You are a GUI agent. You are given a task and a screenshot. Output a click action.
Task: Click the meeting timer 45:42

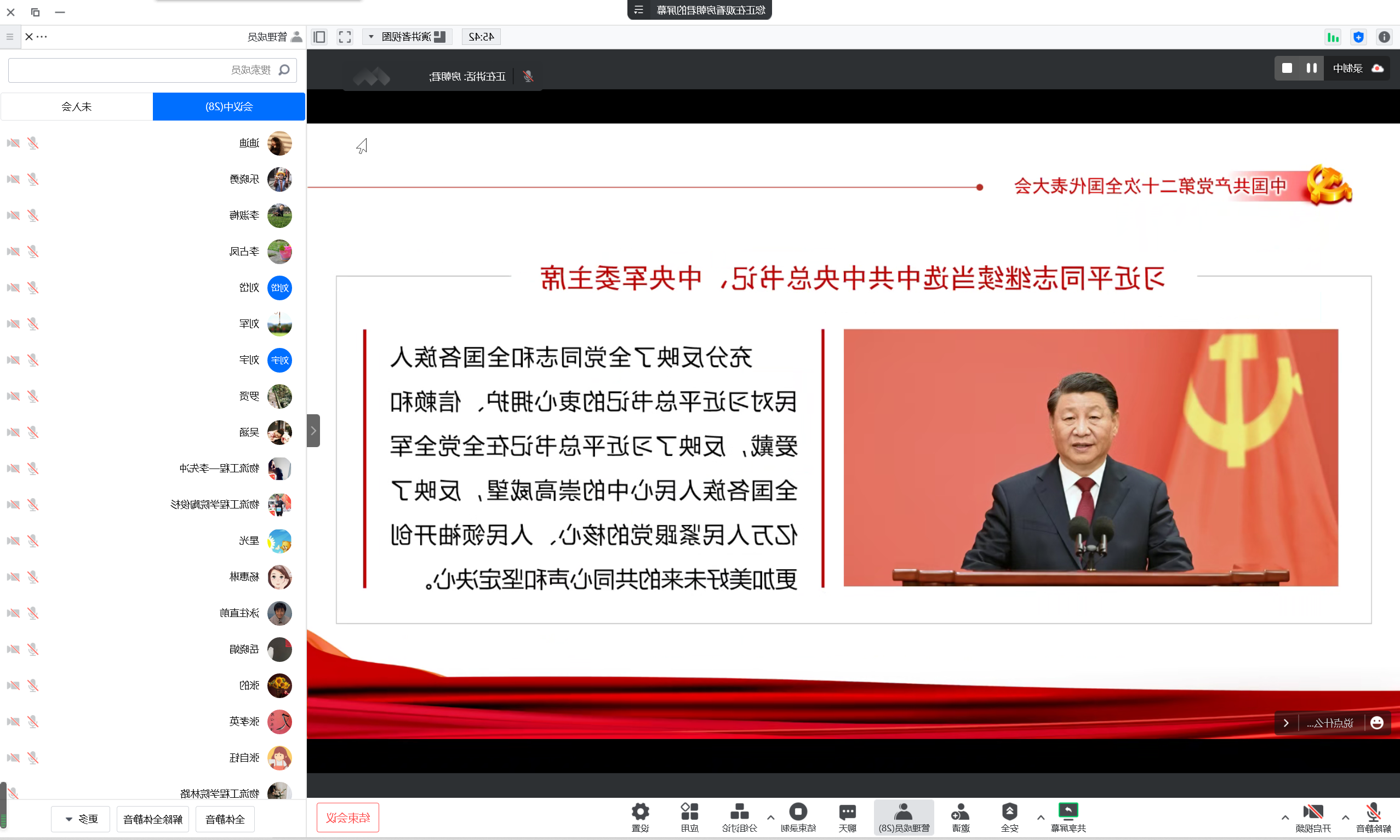[x=482, y=37]
